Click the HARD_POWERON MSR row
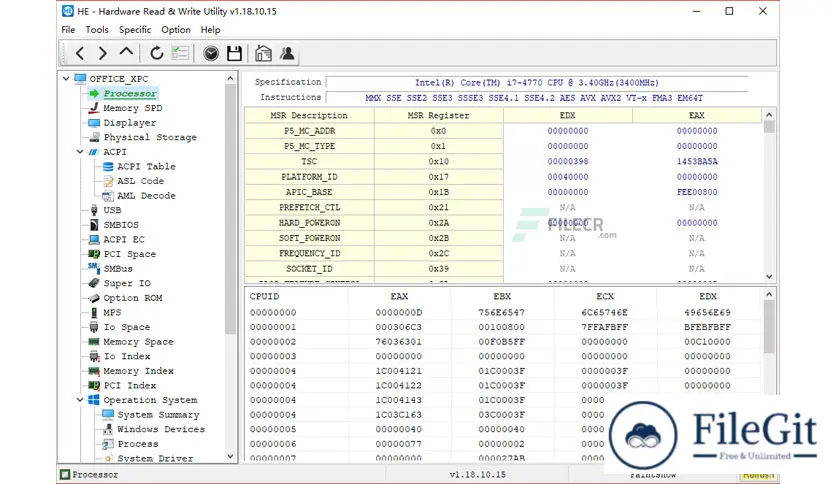 pos(503,223)
